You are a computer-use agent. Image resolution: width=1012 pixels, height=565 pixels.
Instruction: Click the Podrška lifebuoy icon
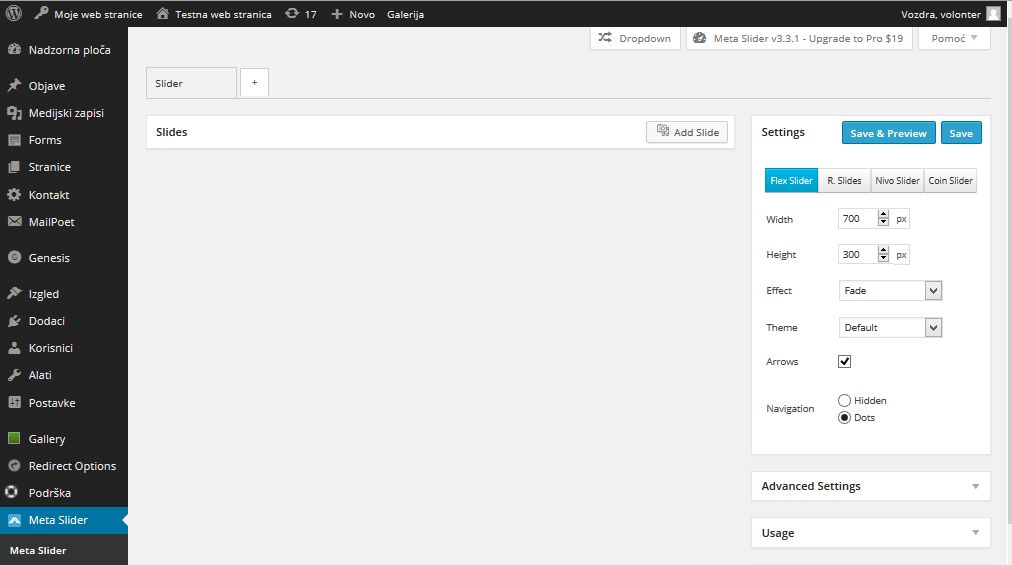tap(12, 492)
